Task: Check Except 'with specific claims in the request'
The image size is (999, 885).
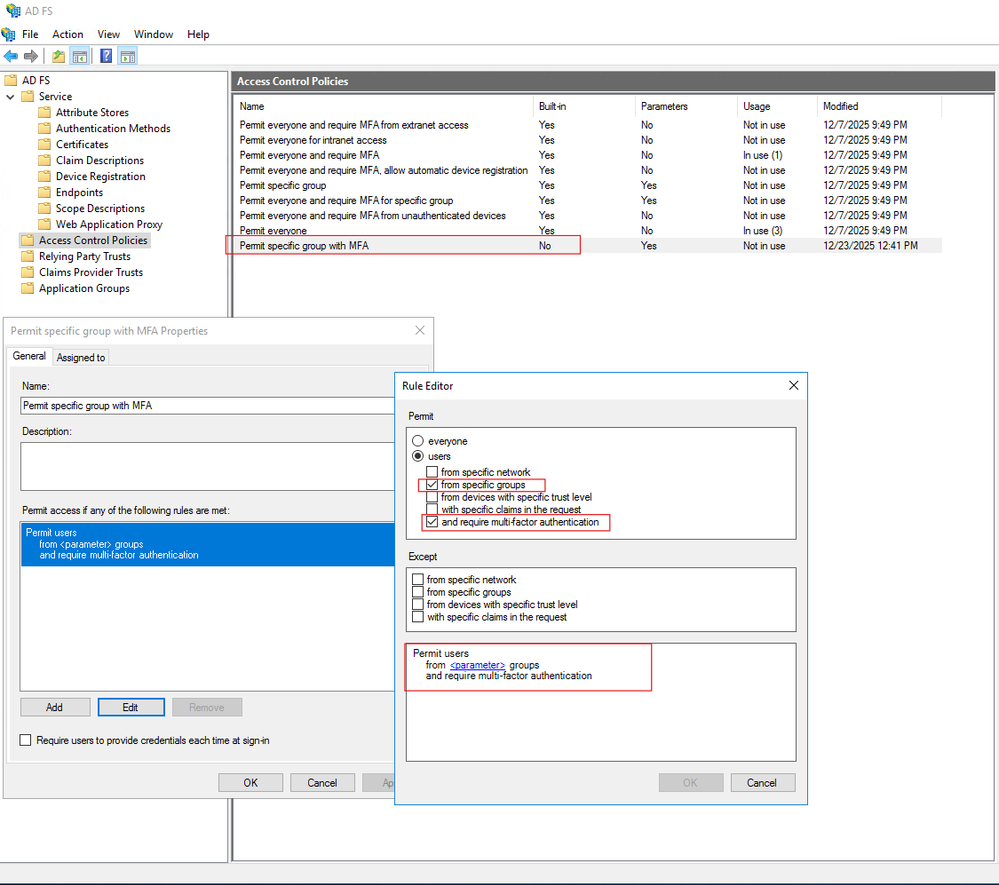Action: (x=418, y=617)
